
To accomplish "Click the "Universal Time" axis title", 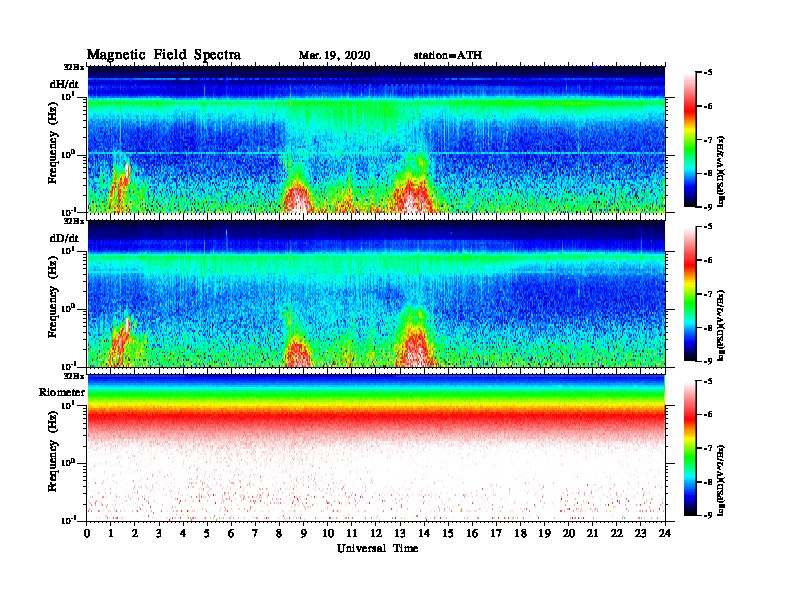I will [x=377, y=548].
